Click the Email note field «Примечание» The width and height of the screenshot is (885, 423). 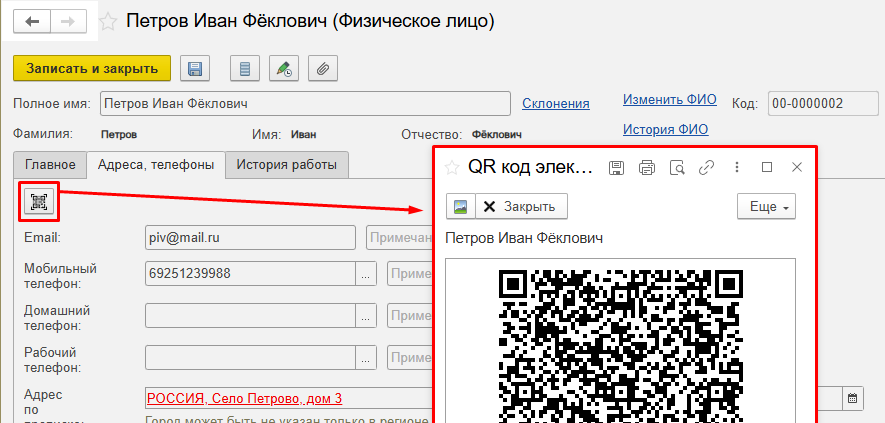pyautogui.click(x=400, y=238)
